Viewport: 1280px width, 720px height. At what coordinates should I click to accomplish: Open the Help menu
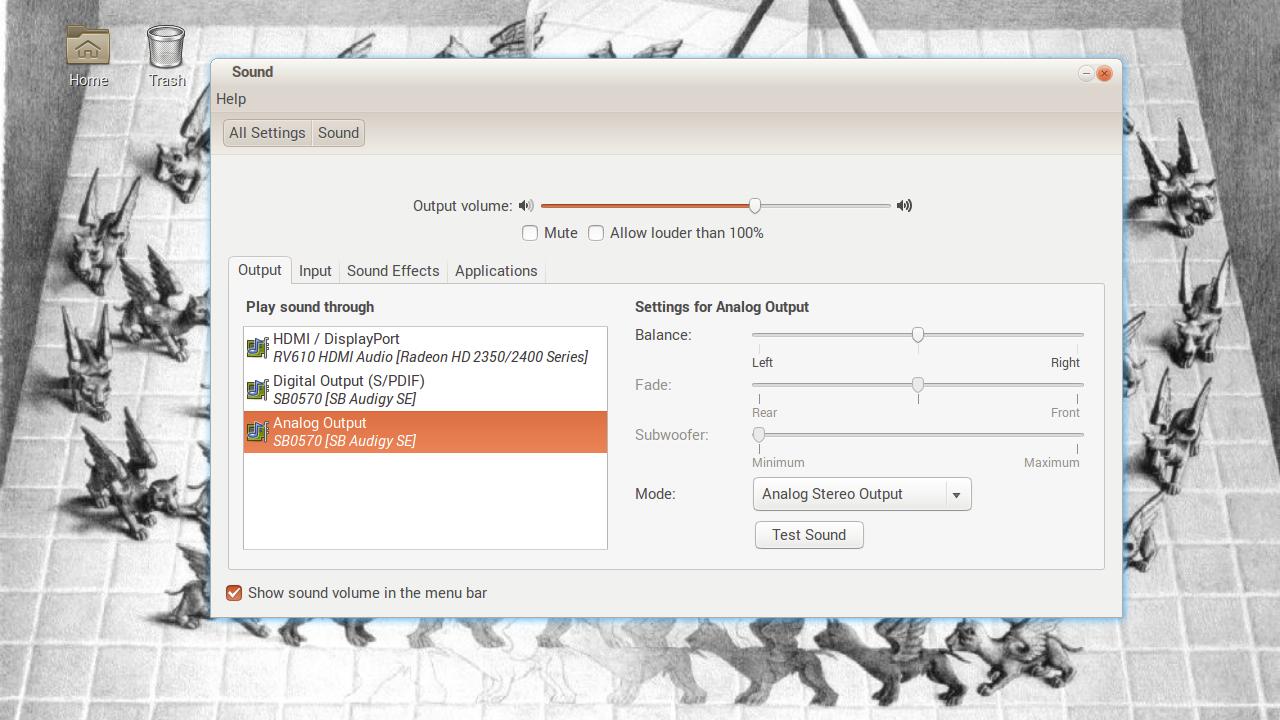pyautogui.click(x=231, y=99)
